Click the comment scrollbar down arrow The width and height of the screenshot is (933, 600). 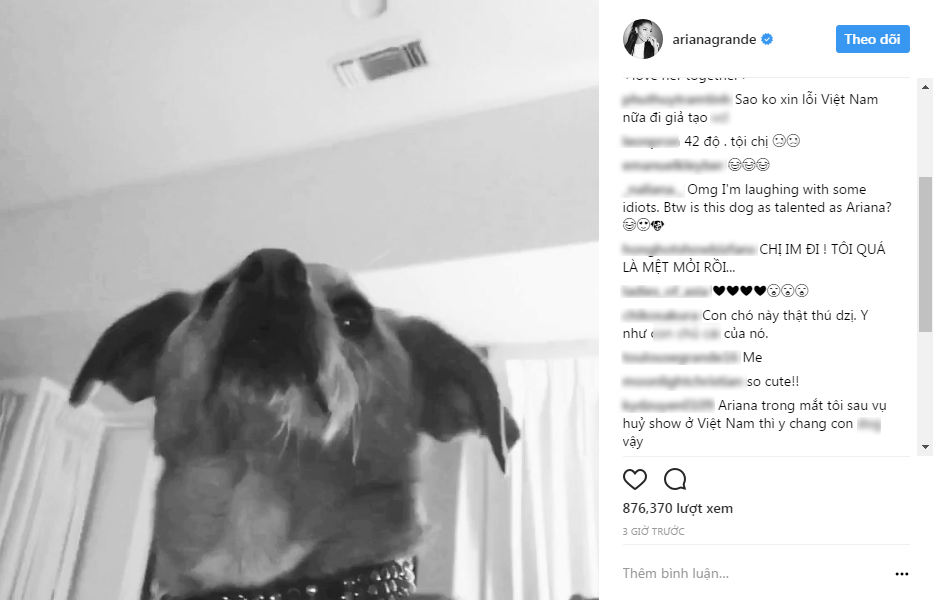tap(925, 446)
